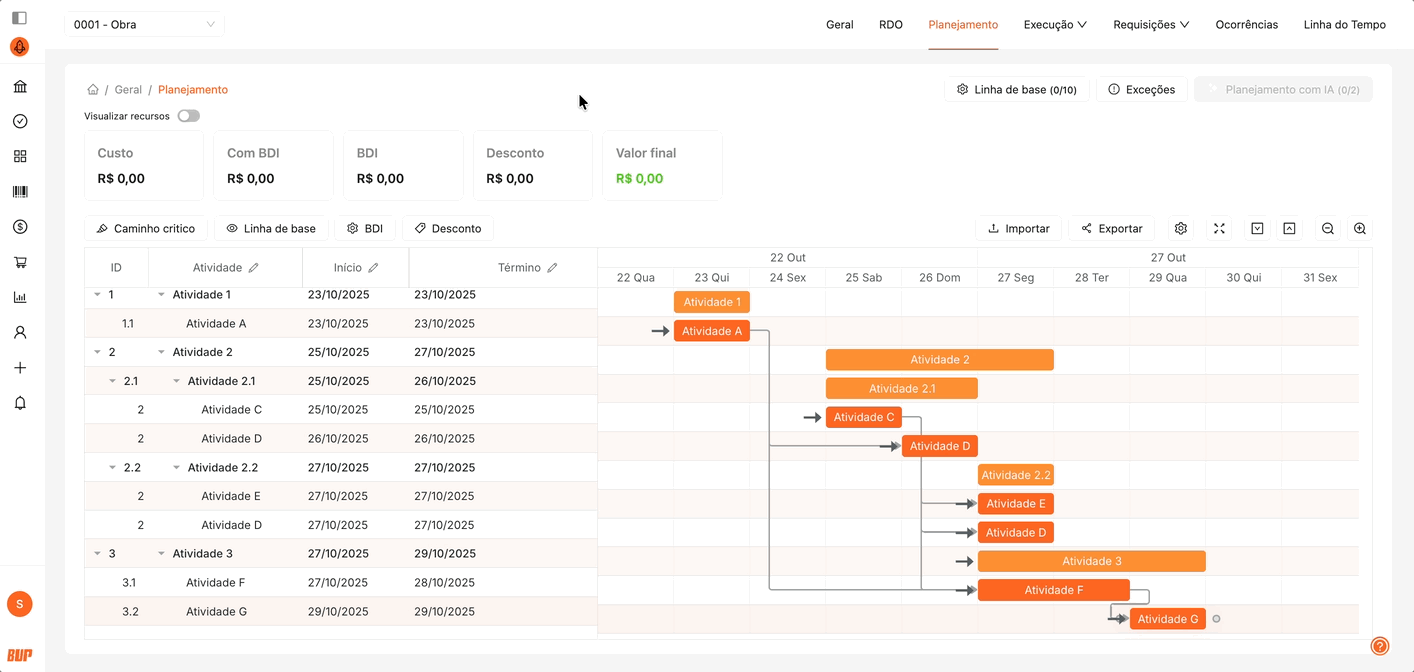Open the 0001 - Obra project dropdown
This screenshot has height=672, width=1414.
pyautogui.click(x=144, y=24)
